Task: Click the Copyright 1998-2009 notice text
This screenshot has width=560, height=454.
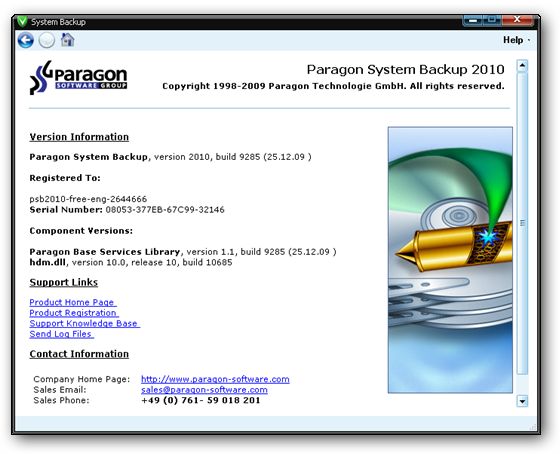Action: point(333,86)
